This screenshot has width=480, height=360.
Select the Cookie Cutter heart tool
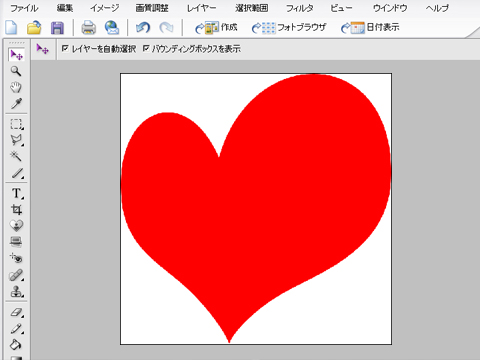click(16, 226)
